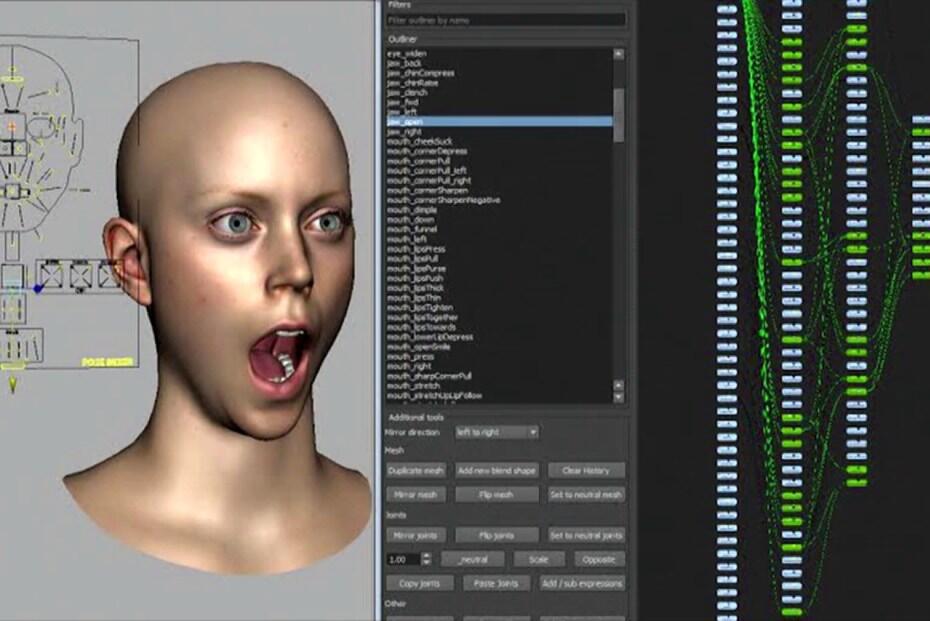Image resolution: width=930 pixels, height=621 pixels.
Task: Click the _neutral button
Action: click(x=473, y=559)
